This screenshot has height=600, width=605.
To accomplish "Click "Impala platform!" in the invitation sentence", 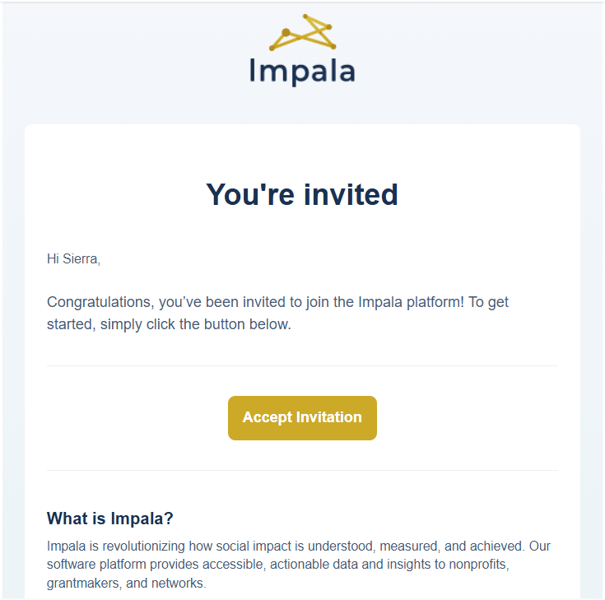I will tap(411, 302).
